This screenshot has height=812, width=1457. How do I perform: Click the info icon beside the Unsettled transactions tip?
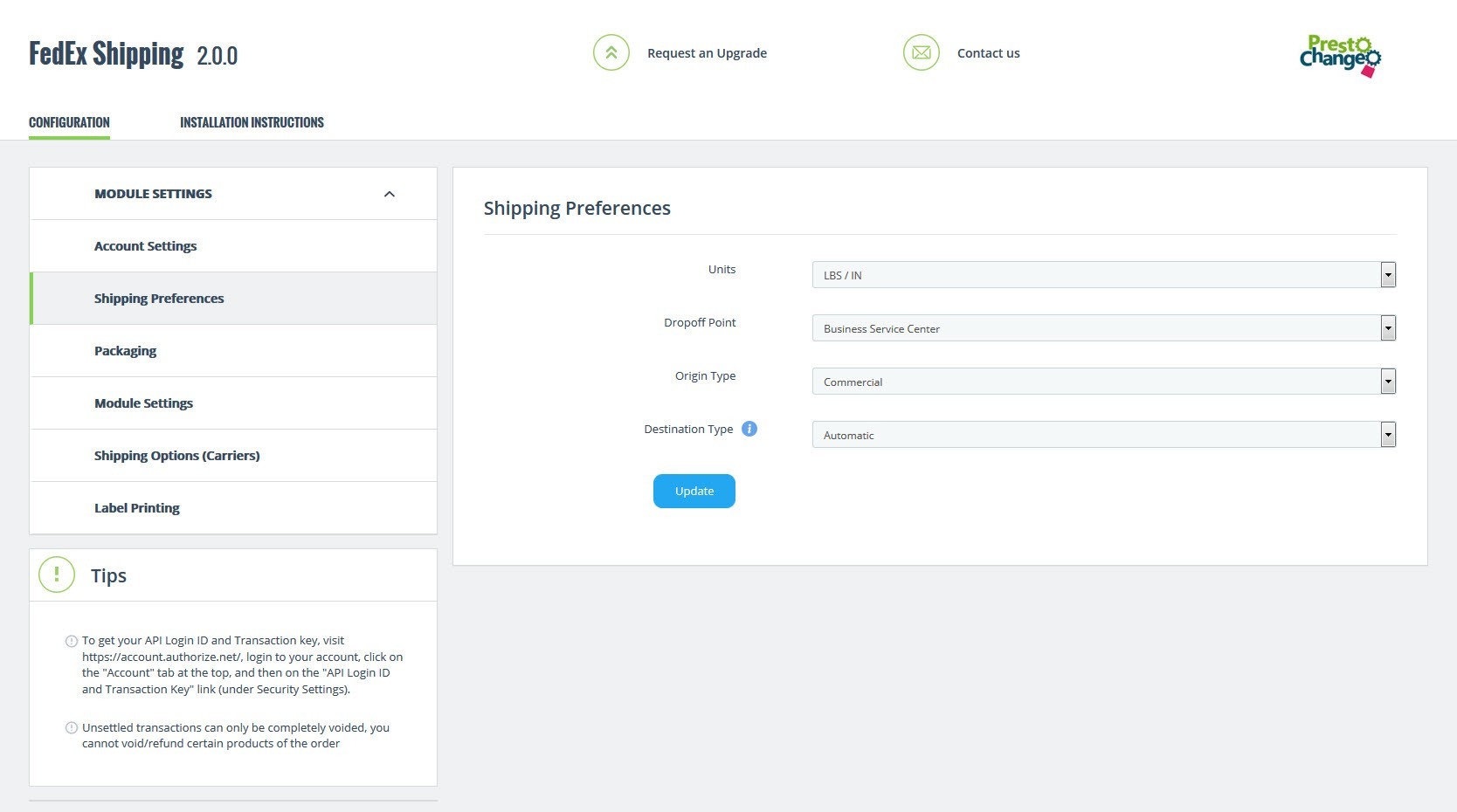[72, 728]
